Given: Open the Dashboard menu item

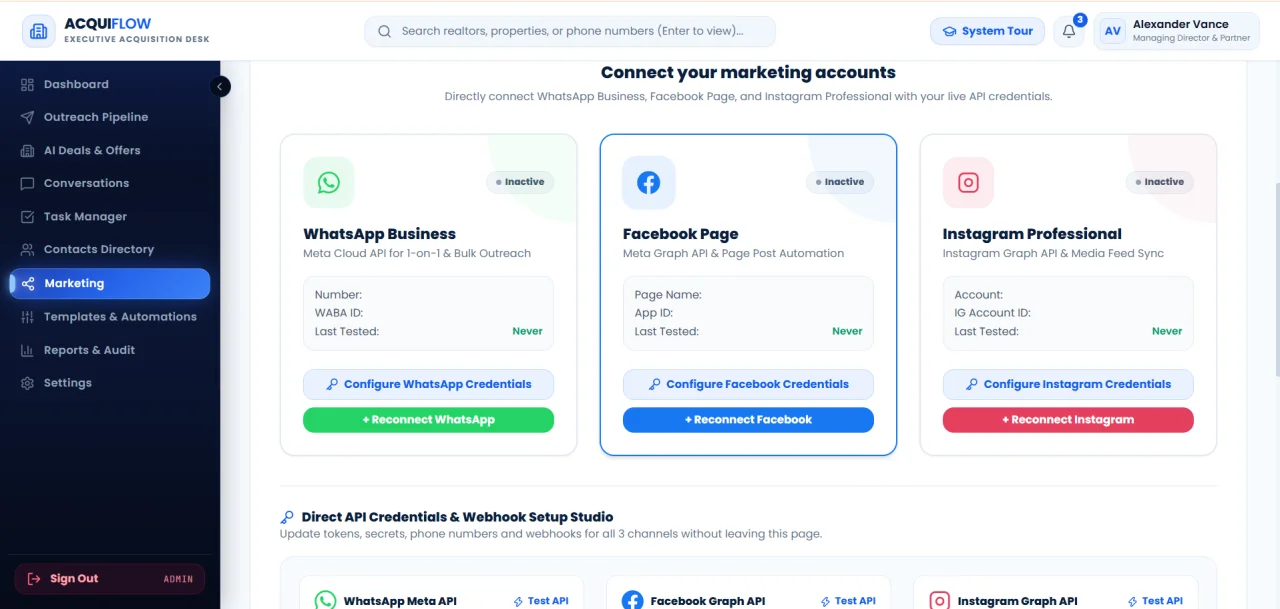Looking at the screenshot, I should pyautogui.click(x=110, y=85).
